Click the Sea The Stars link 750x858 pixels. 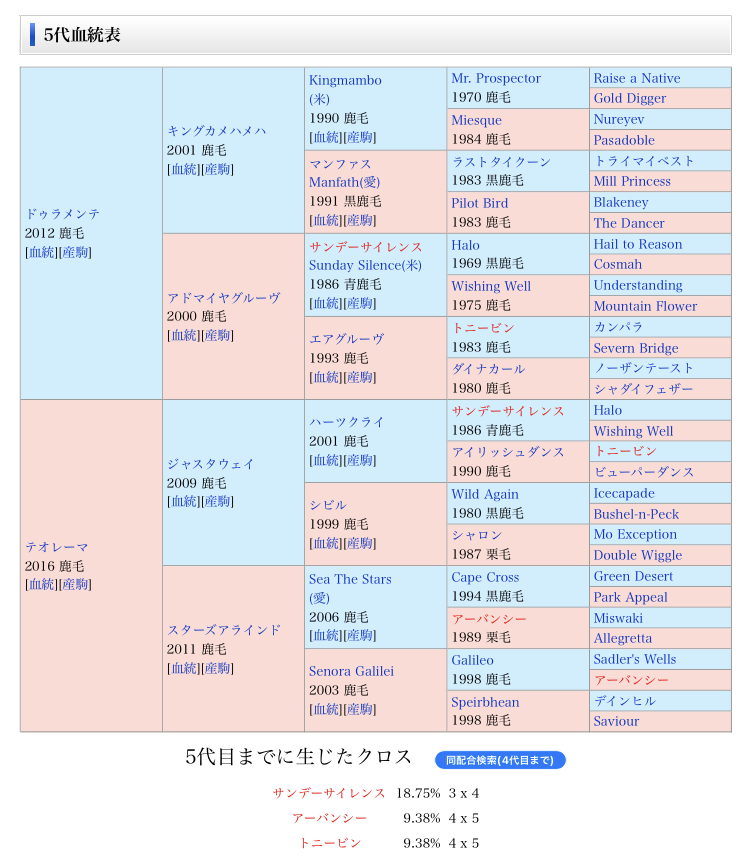tap(350, 579)
